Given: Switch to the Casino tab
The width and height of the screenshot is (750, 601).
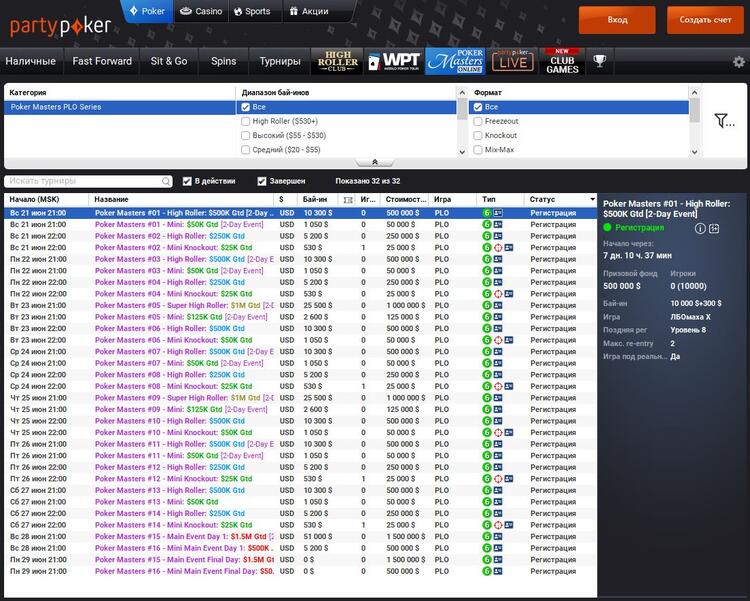Looking at the screenshot, I should pos(201,11).
